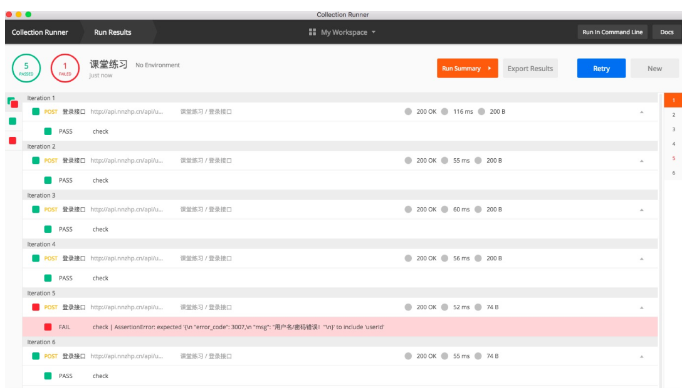Image resolution: width=685 pixels, height=388 pixels.
Task: Click the red FAIL square in Iteration 5
Action: click(x=48, y=327)
